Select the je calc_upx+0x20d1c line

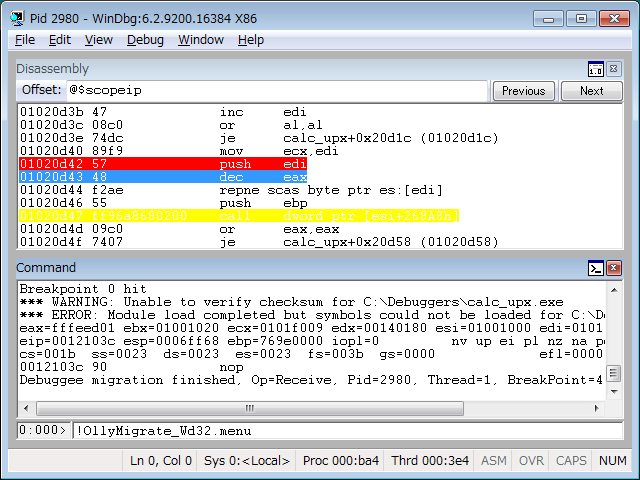click(x=259, y=138)
